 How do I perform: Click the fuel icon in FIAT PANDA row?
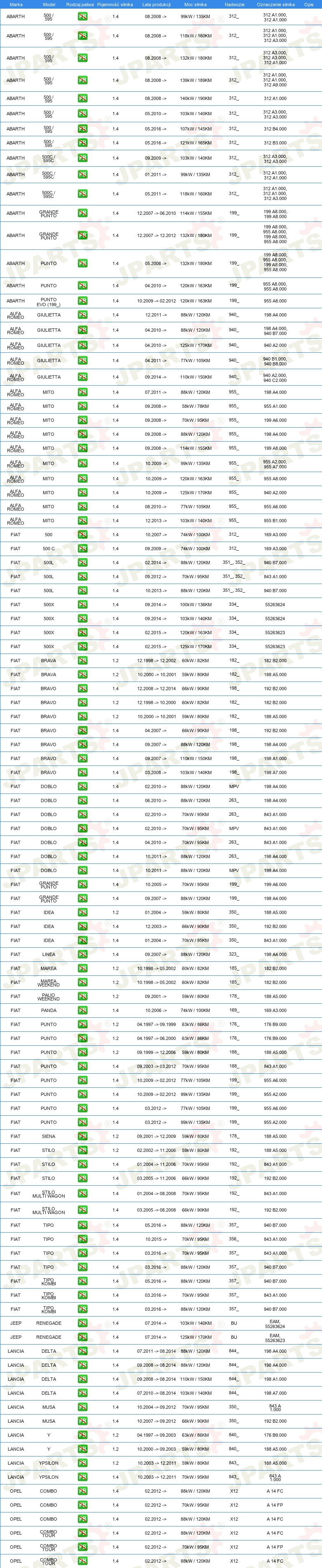click(x=82, y=1010)
